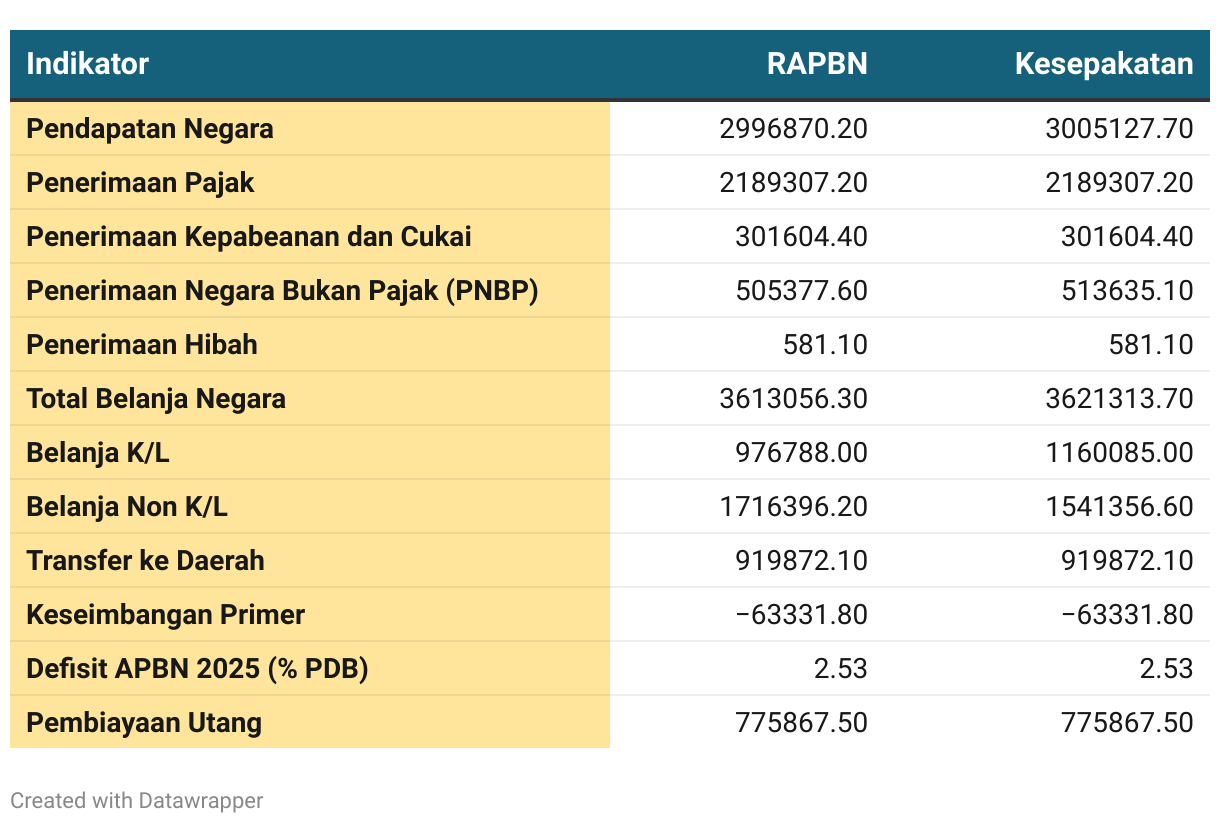Click Penerimaan Kepabeanan dan Cukai label
The image size is (1220, 824).
248,237
